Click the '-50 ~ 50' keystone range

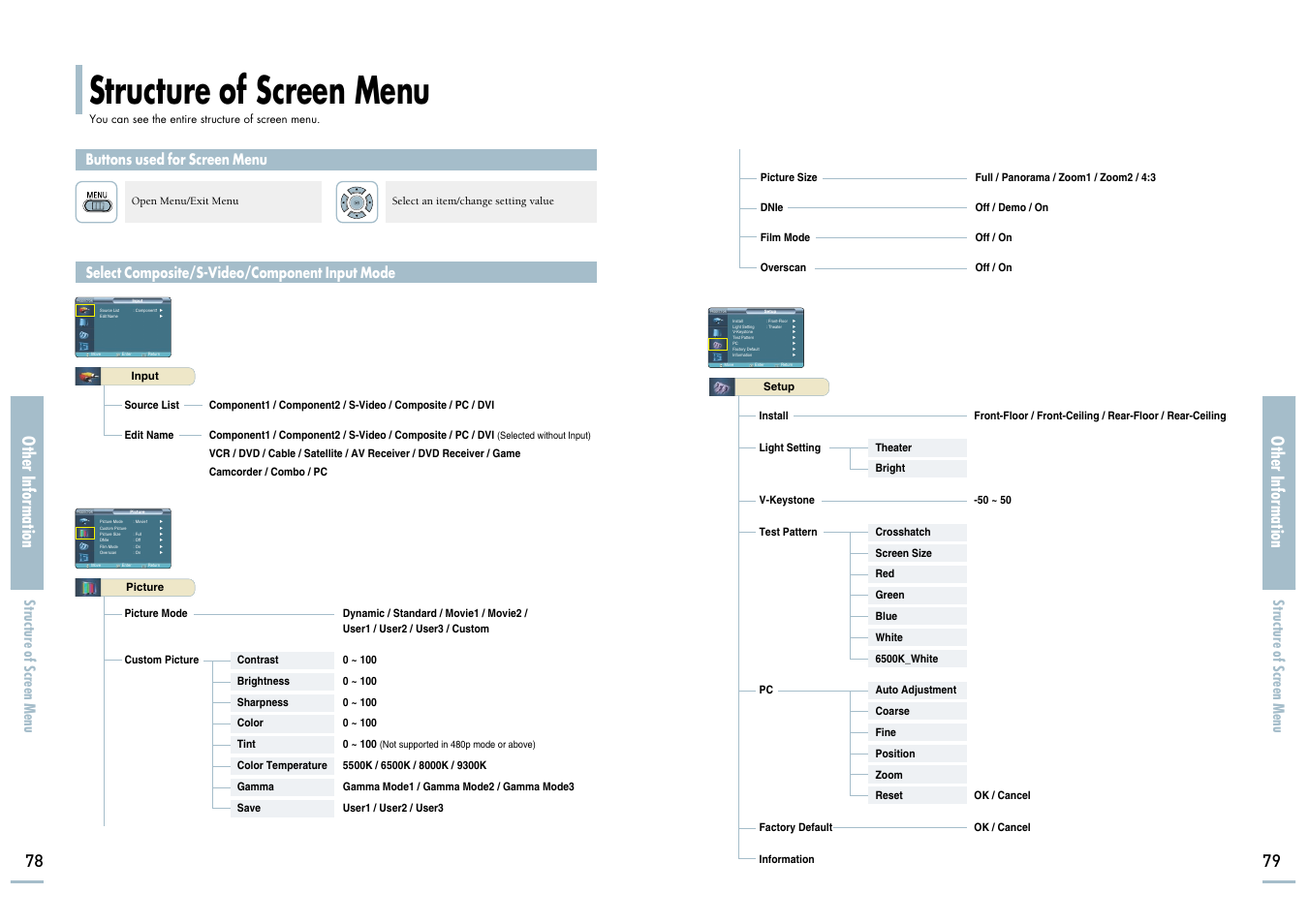pos(992,501)
